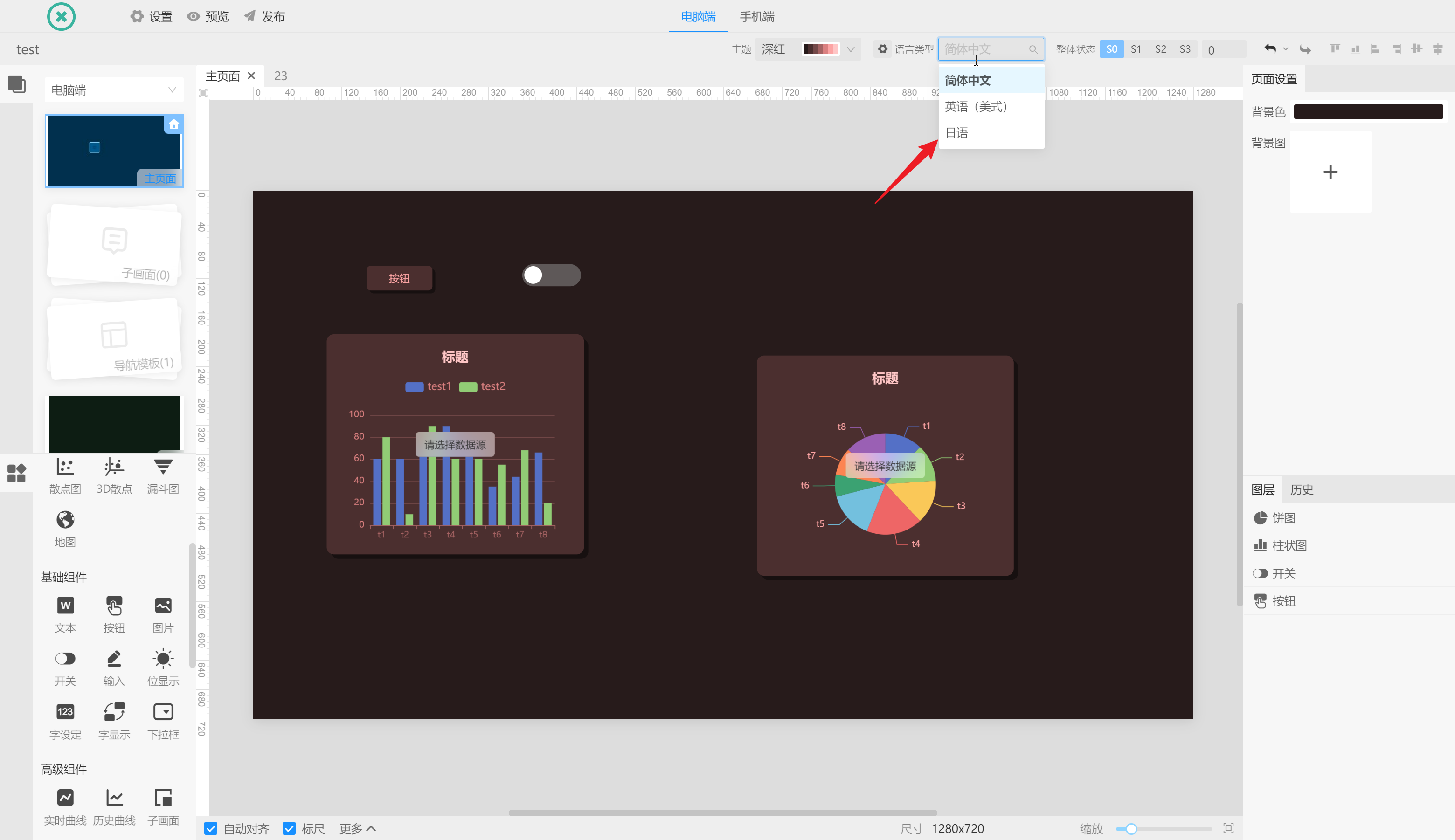Screen dimensions: 1455x840
Task: Select the 图片 image component
Action: 163,615
